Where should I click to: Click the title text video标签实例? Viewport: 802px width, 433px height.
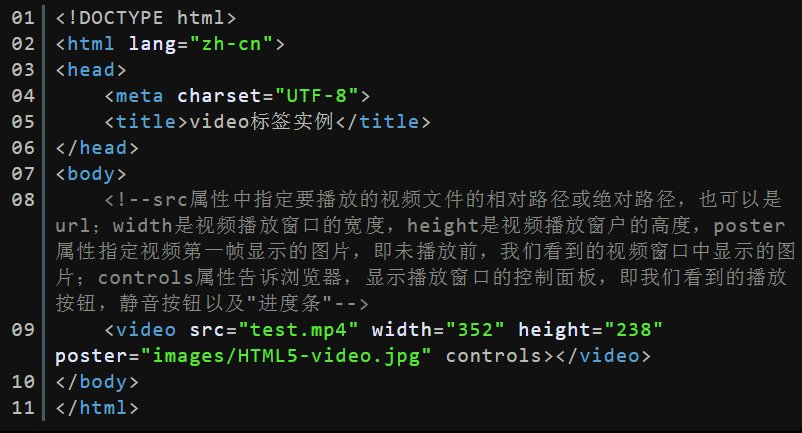point(261,122)
